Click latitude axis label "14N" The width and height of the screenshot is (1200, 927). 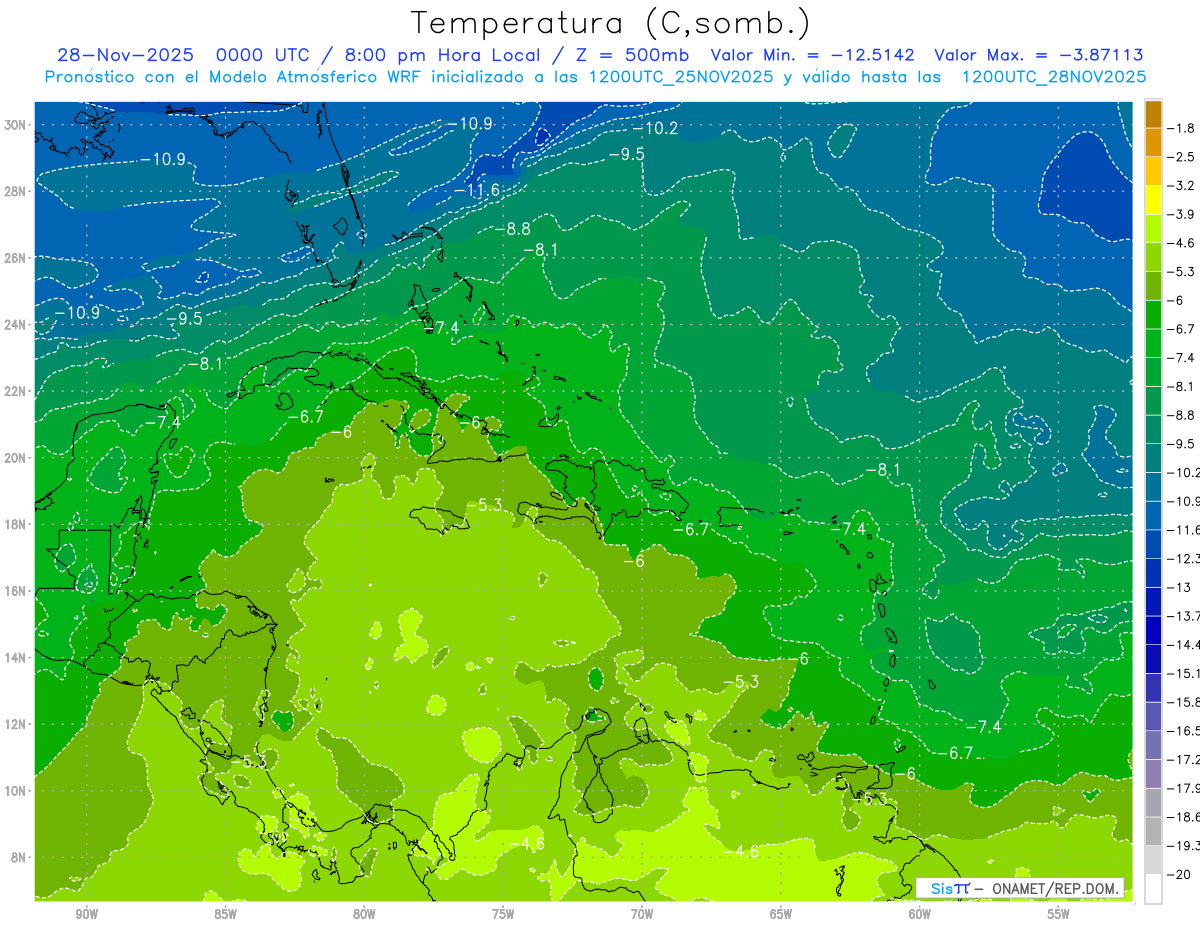coord(17,658)
